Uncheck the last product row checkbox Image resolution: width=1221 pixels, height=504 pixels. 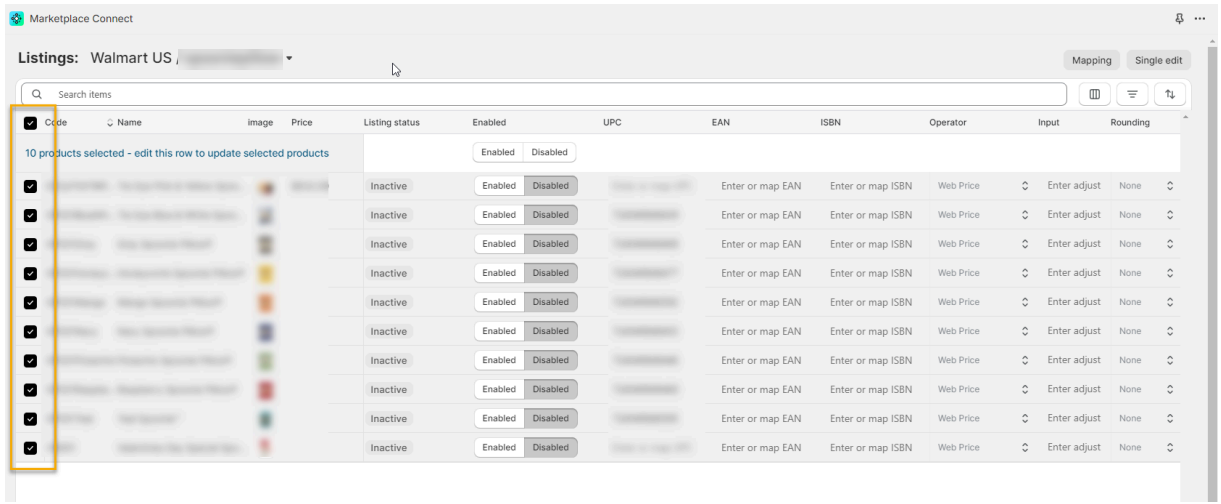point(30,447)
